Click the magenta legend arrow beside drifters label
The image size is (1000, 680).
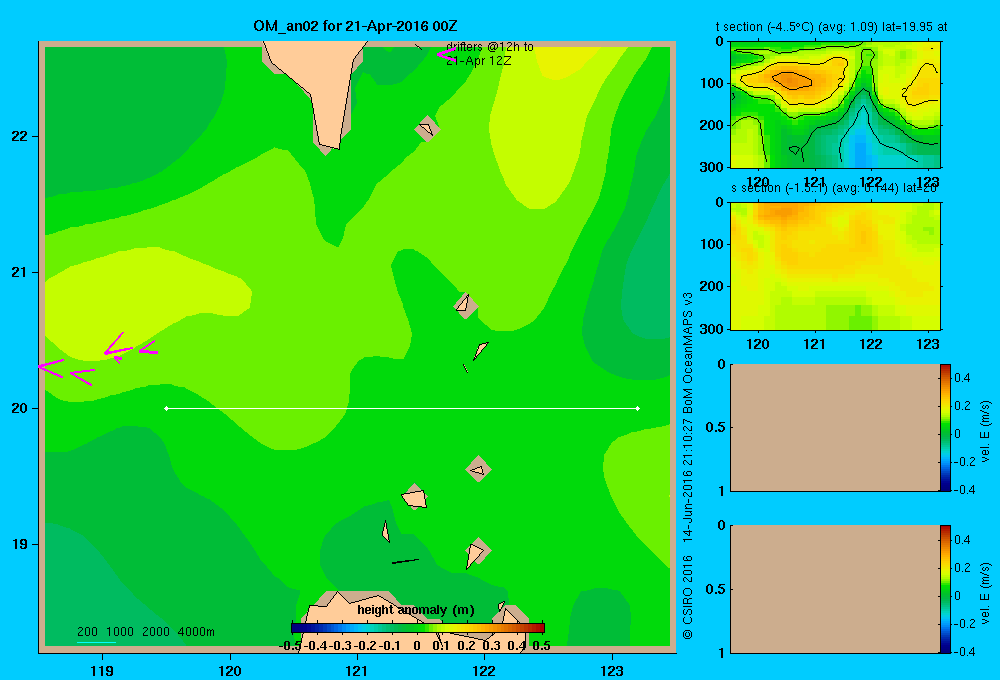(x=446, y=54)
